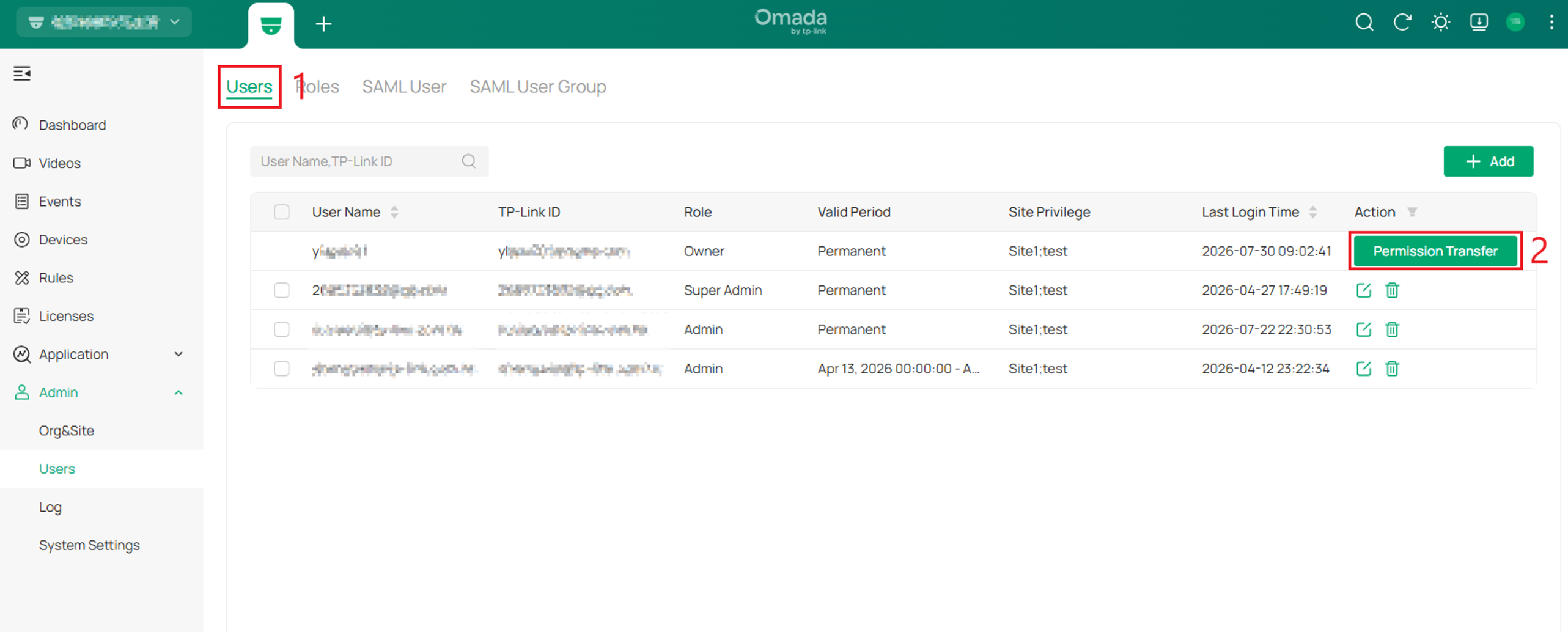Open the download icon in top bar
Viewport: 1568px width, 632px height.
point(1479,23)
